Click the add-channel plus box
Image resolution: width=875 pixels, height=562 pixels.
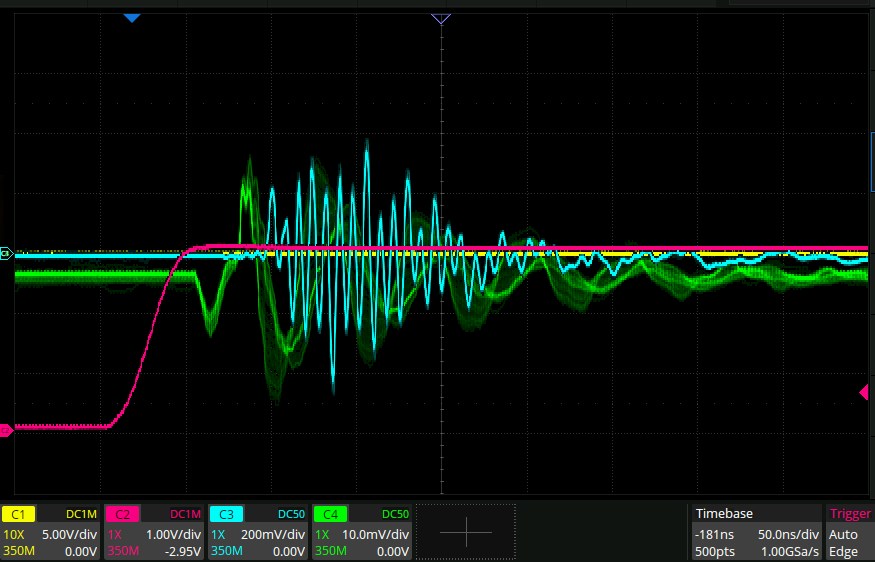[x=466, y=532]
